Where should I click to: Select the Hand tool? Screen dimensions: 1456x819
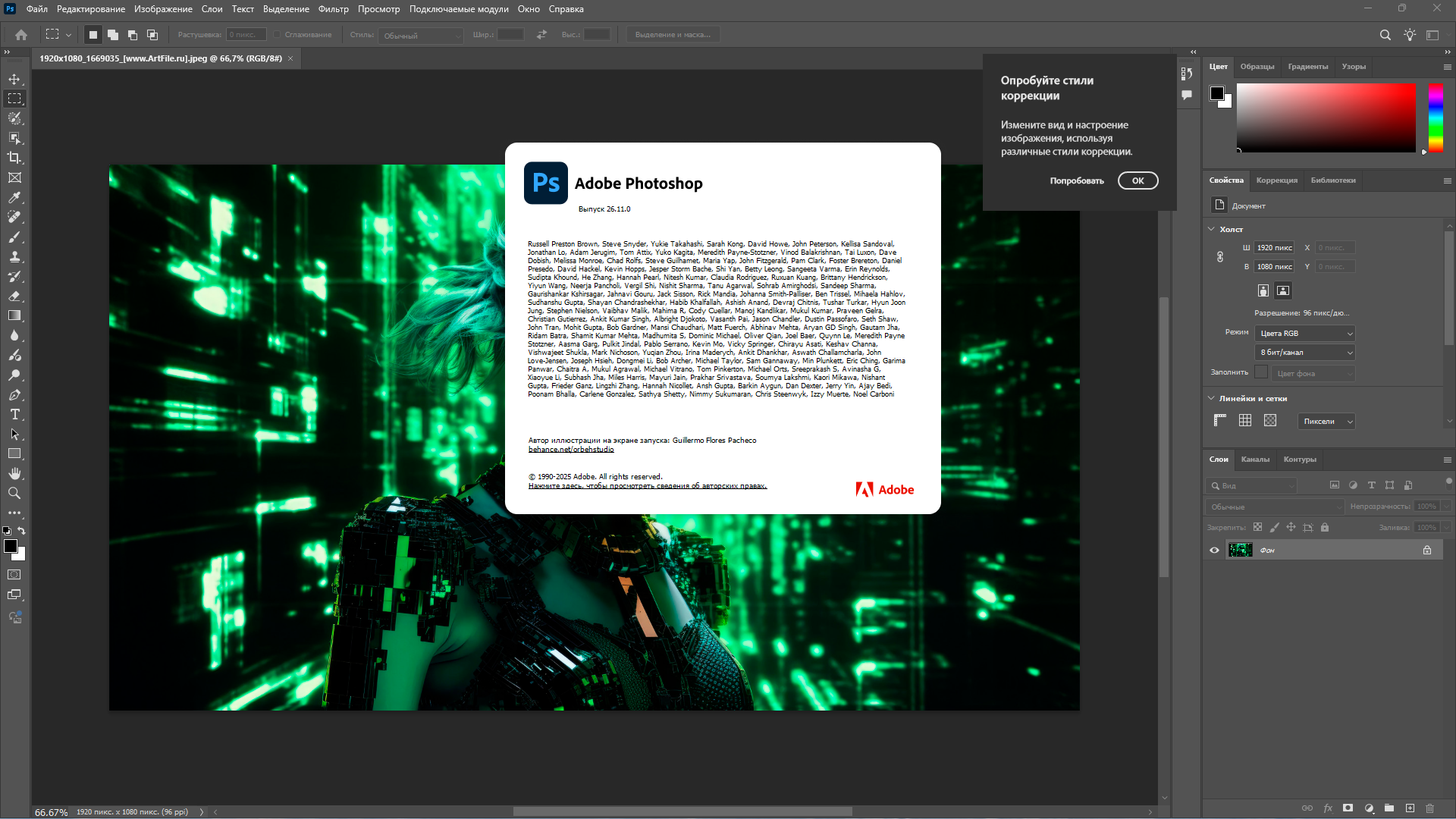[14, 473]
